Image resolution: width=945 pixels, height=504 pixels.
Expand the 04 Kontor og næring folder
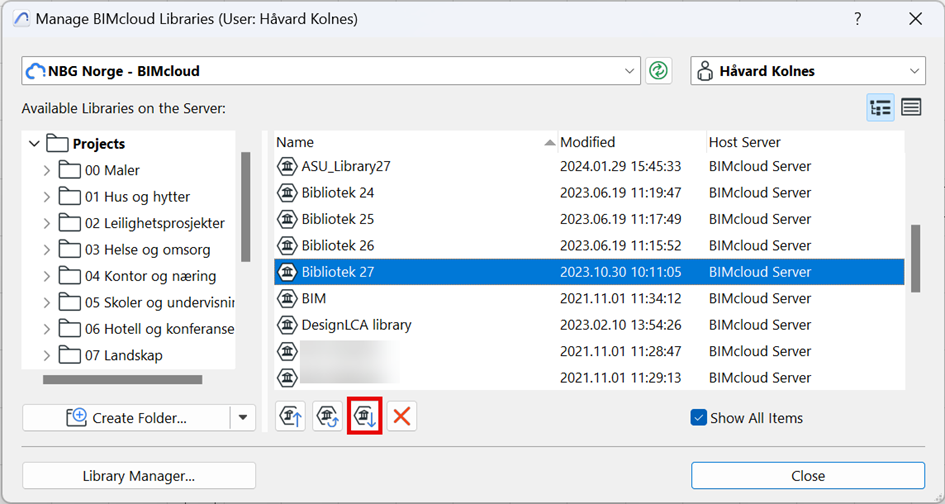(x=47, y=277)
